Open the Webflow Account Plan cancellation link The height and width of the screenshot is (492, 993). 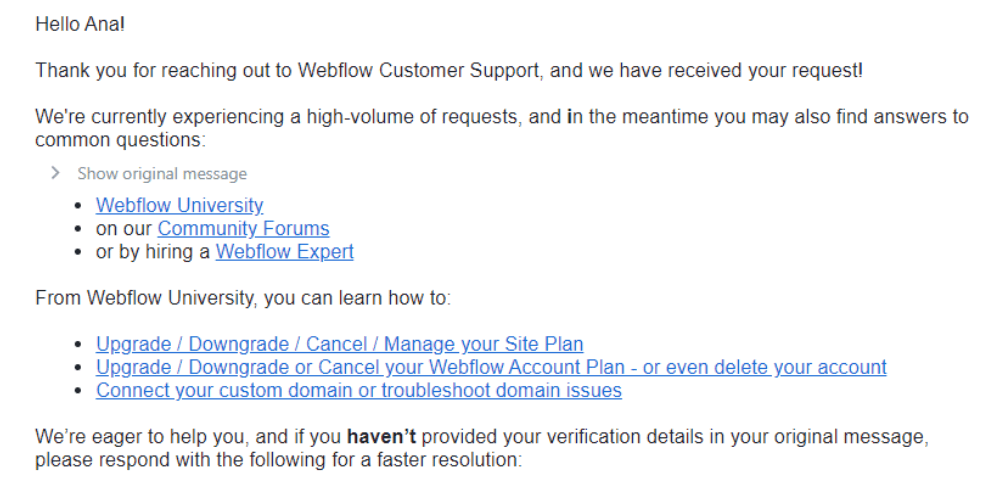point(491,368)
